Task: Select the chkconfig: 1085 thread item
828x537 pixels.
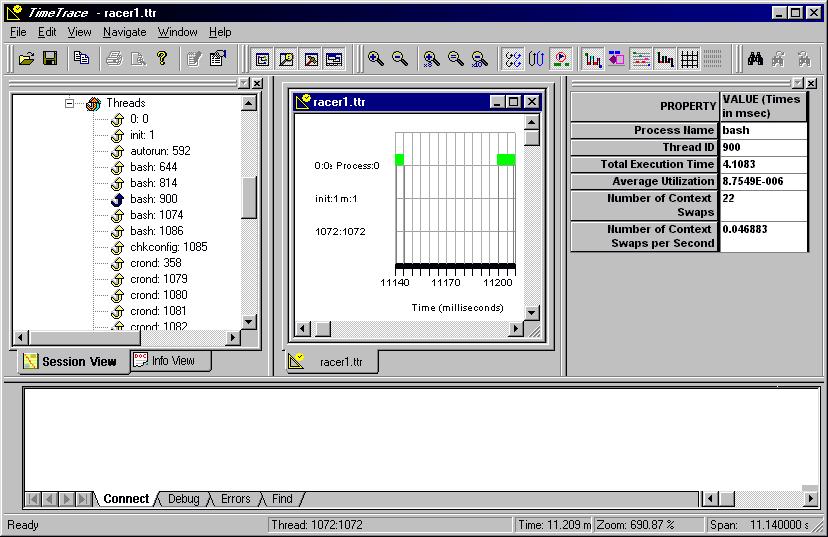Action: tap(168, 247)
